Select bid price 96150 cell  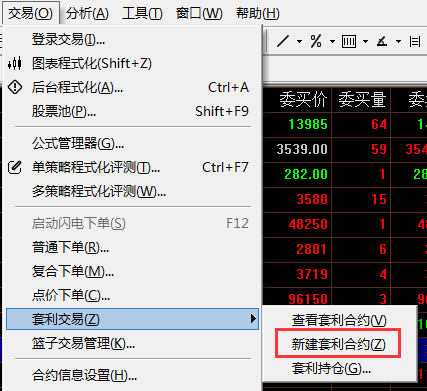(298, 297)
